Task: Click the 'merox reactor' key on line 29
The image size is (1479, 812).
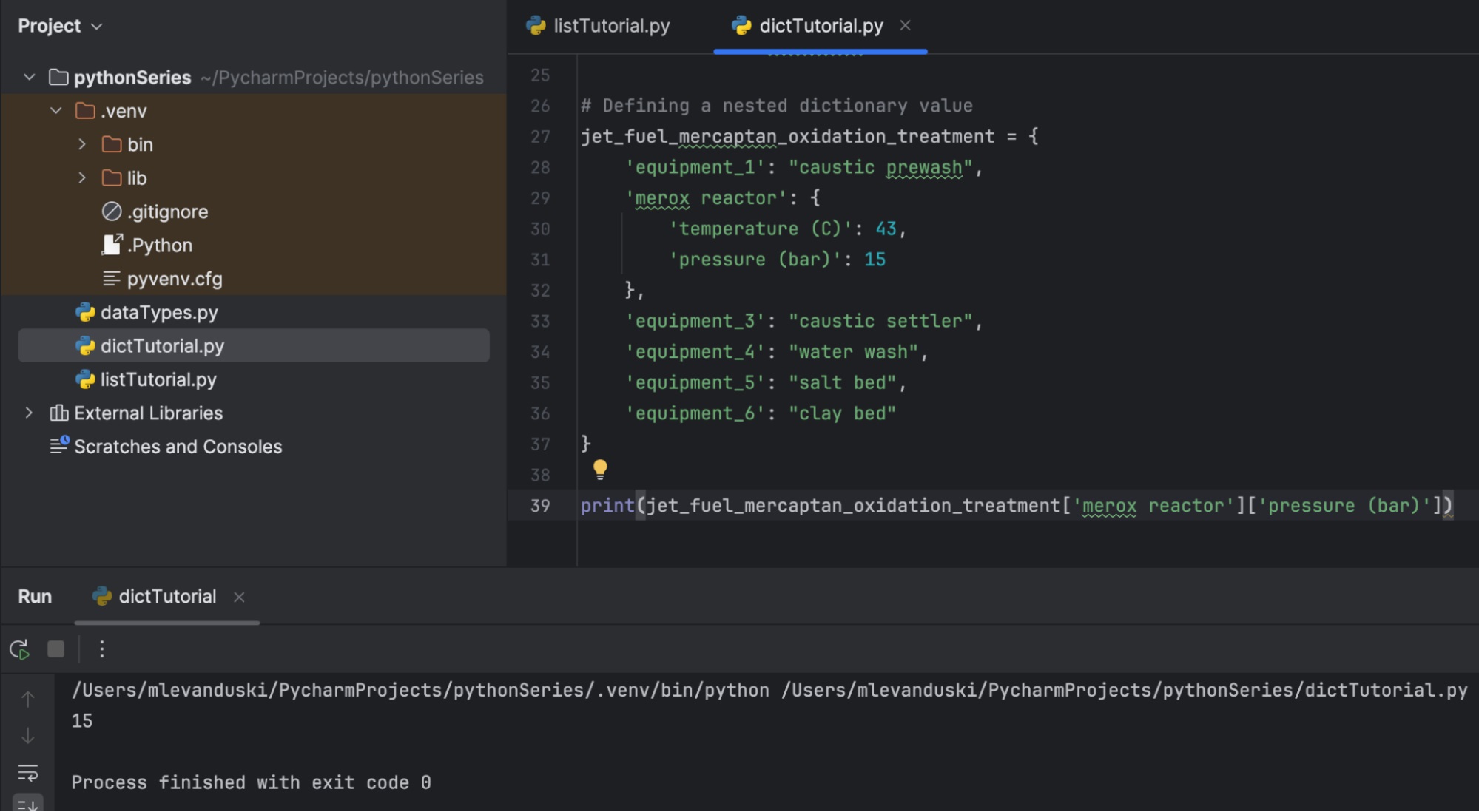Action: click(706, 198)
